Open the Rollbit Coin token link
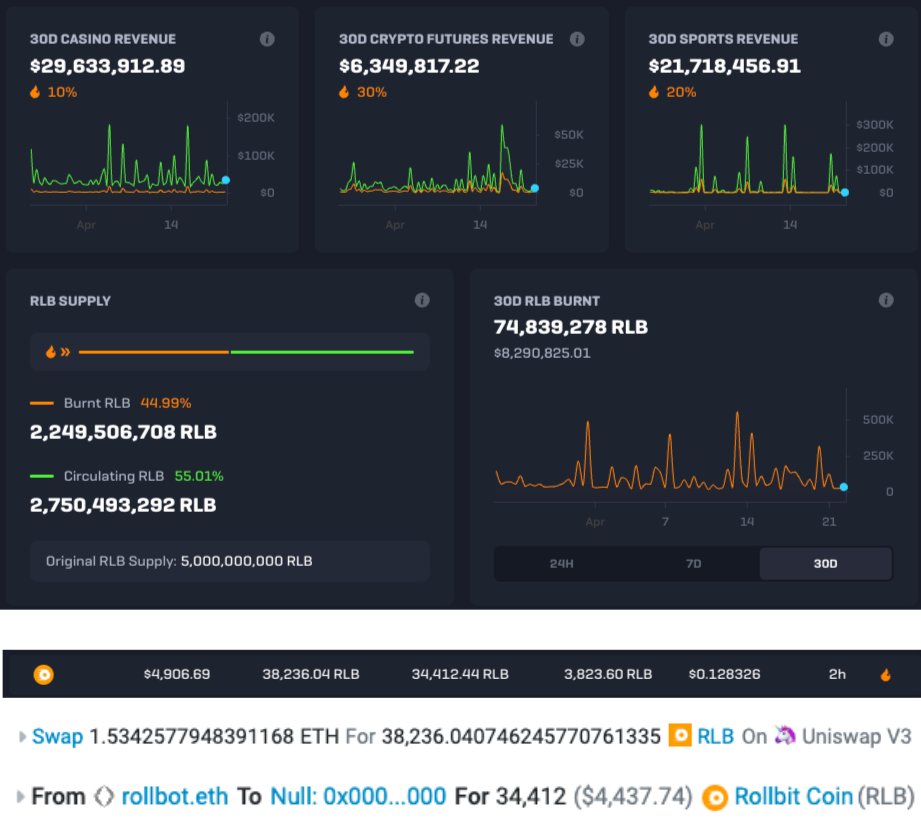 [793, 797]
